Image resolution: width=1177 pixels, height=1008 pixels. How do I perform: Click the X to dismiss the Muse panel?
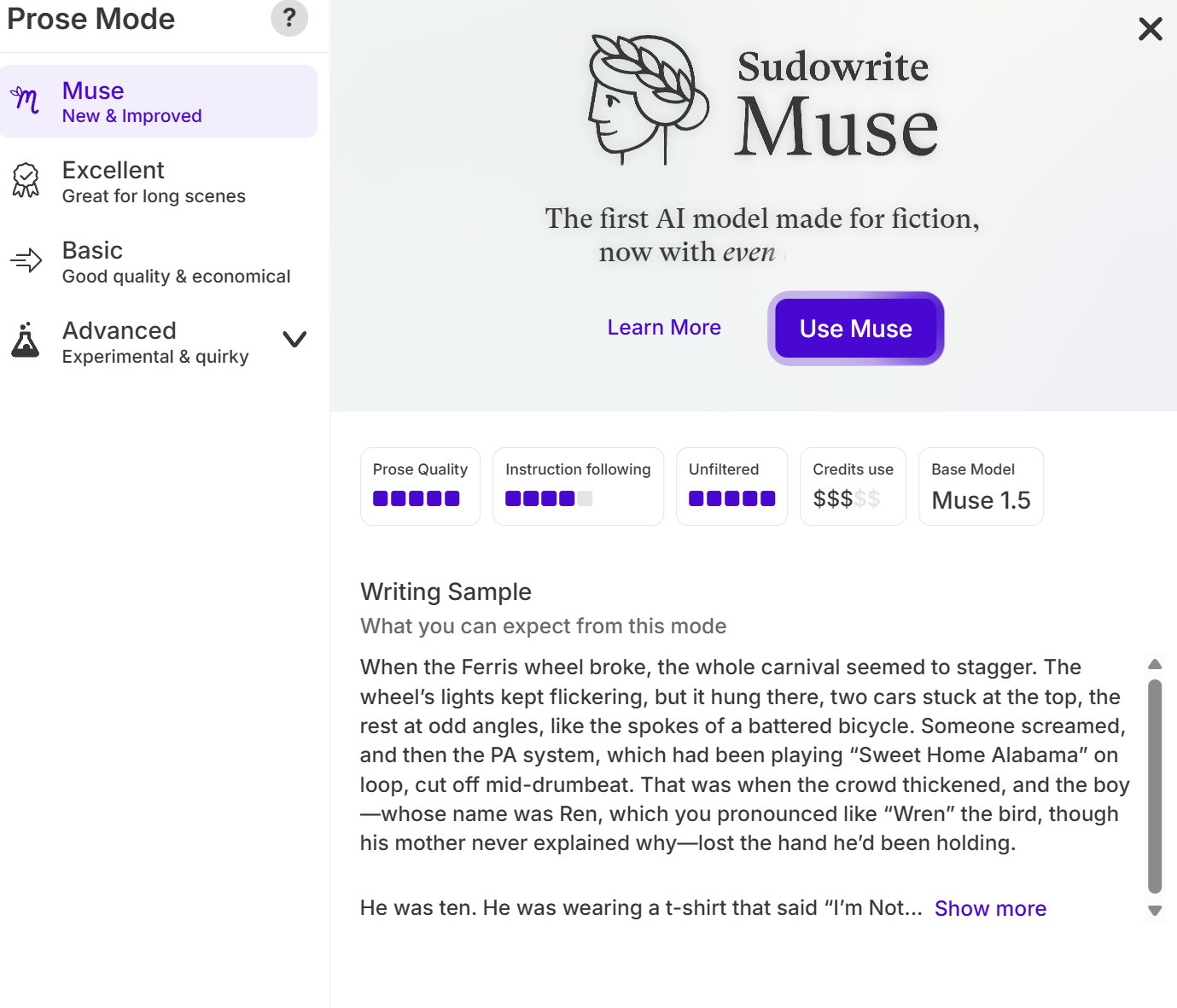pos(1150,28)
